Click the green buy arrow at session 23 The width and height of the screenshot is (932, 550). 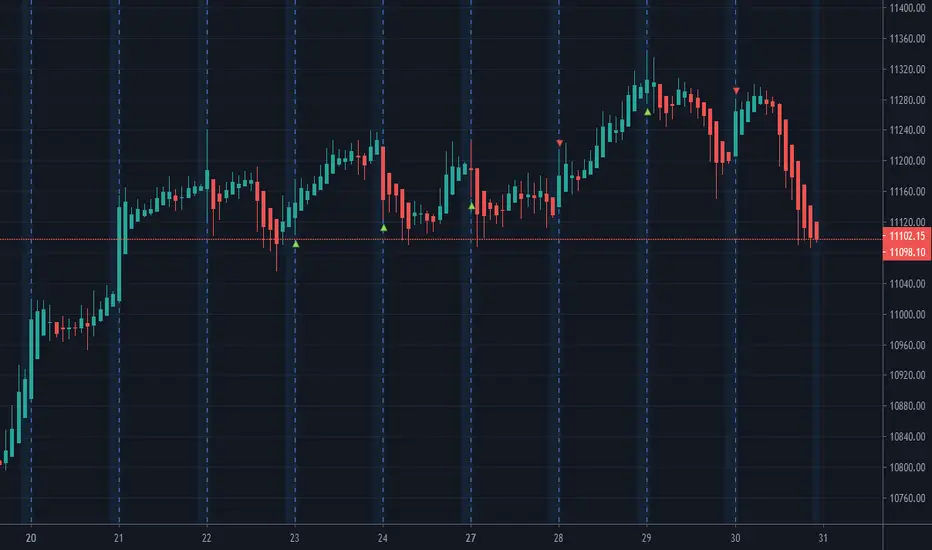click(x=295, y=244)
